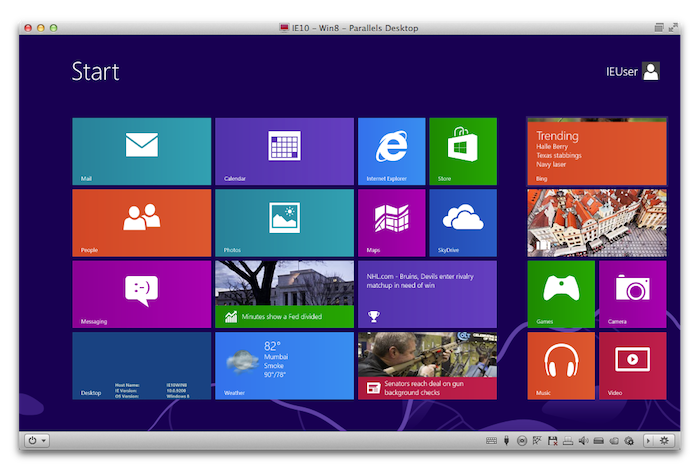Open the Video tile
700x472 pixels.
click(x=633, y=366)
